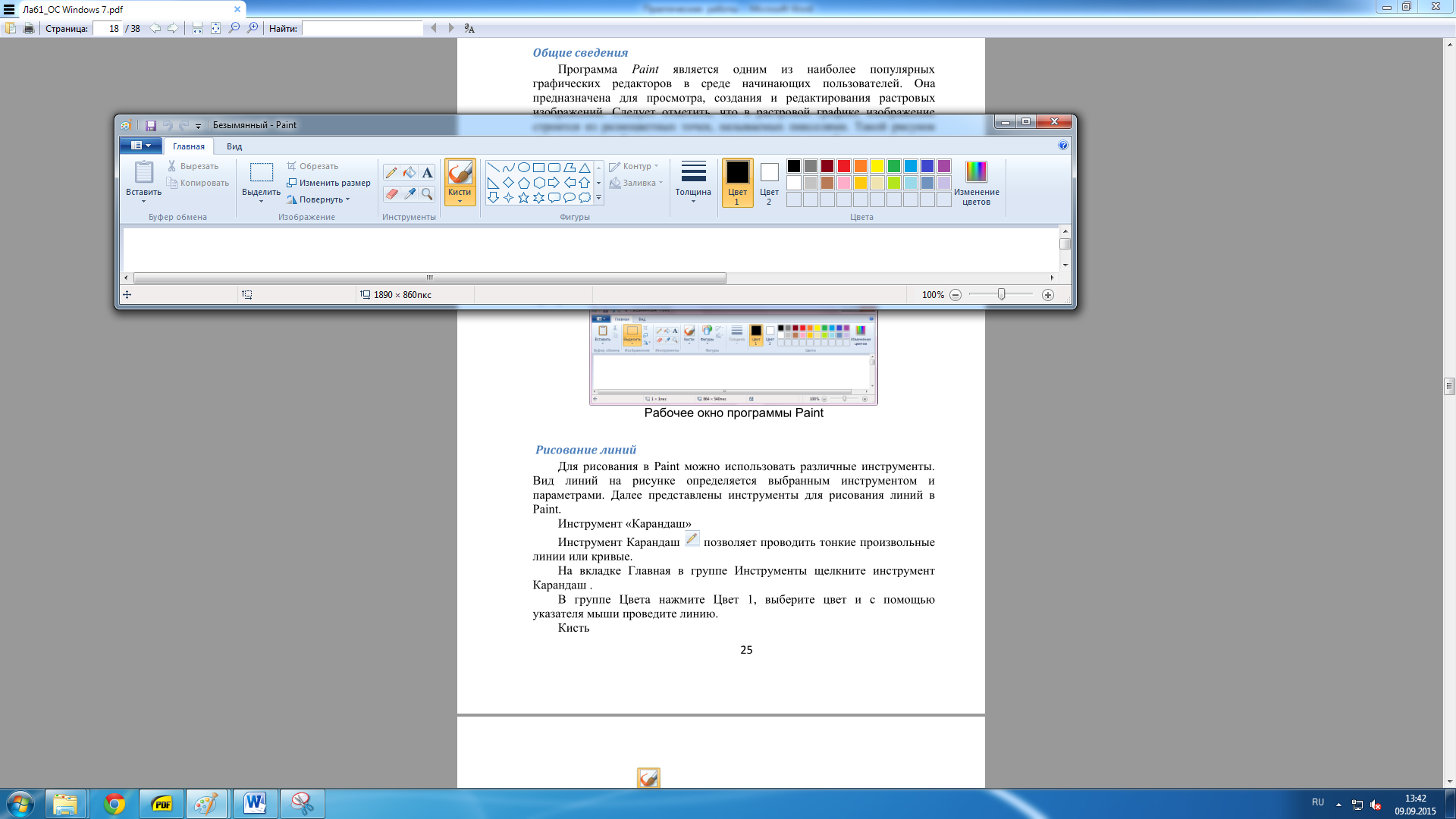The width and height of the screenshot is (1456, 819).
Task: Choose the diamond shape
Action: pos(508,183)
